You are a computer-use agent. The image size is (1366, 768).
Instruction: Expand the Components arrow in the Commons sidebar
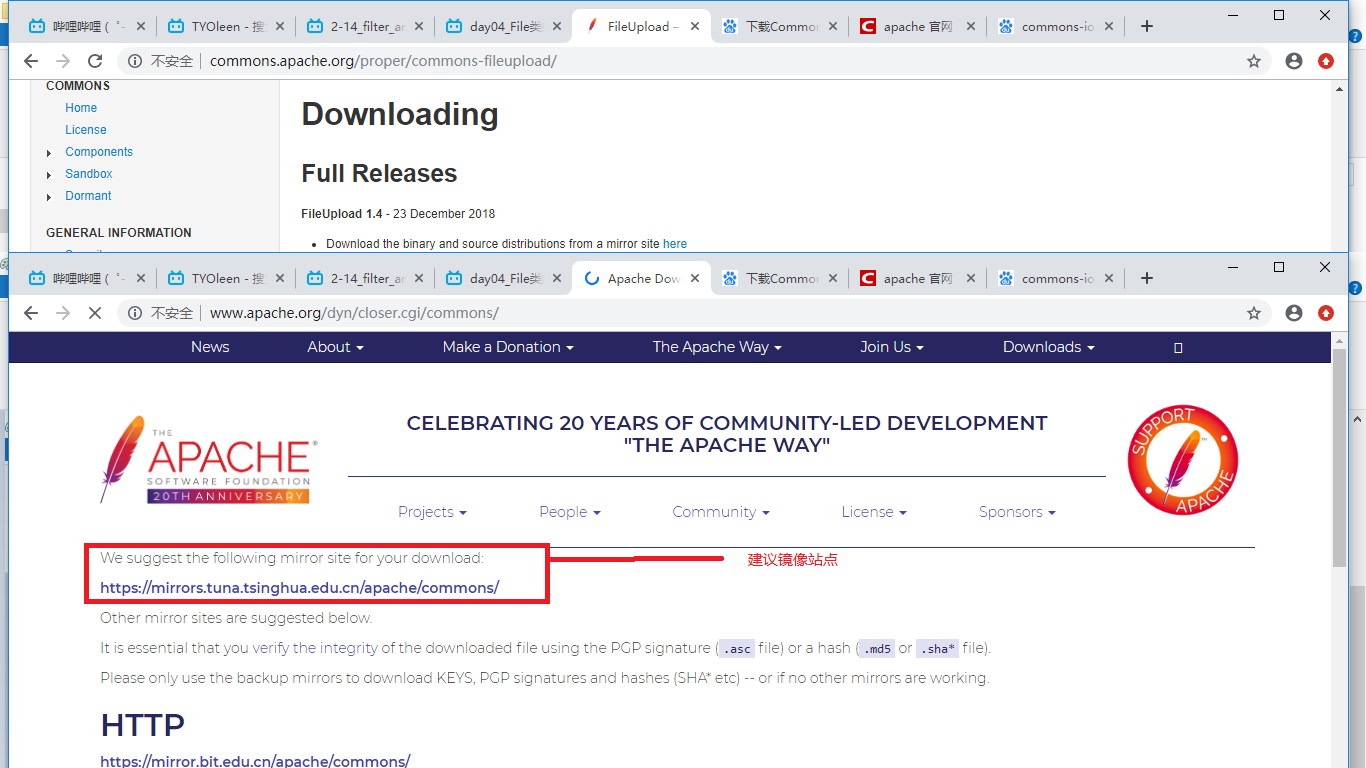pos(49,153)
